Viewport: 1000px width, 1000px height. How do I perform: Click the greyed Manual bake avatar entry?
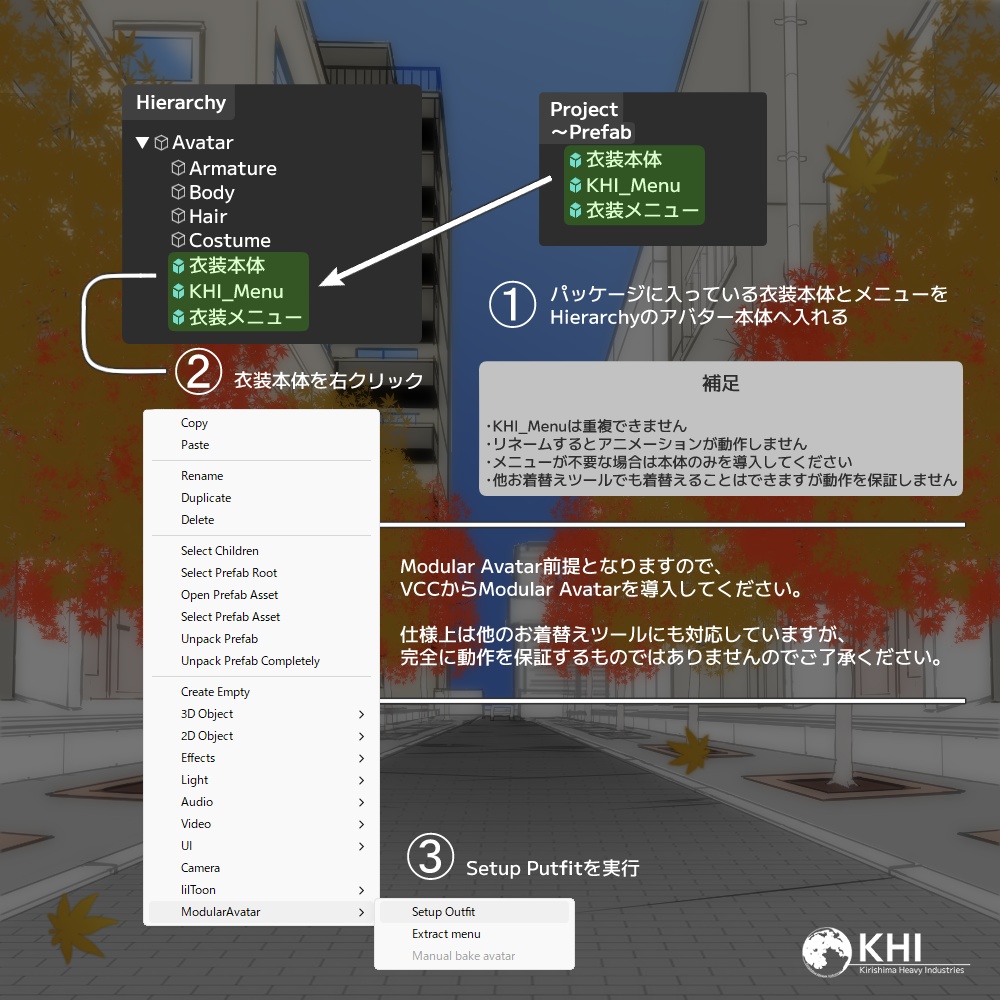click(474, 956)
